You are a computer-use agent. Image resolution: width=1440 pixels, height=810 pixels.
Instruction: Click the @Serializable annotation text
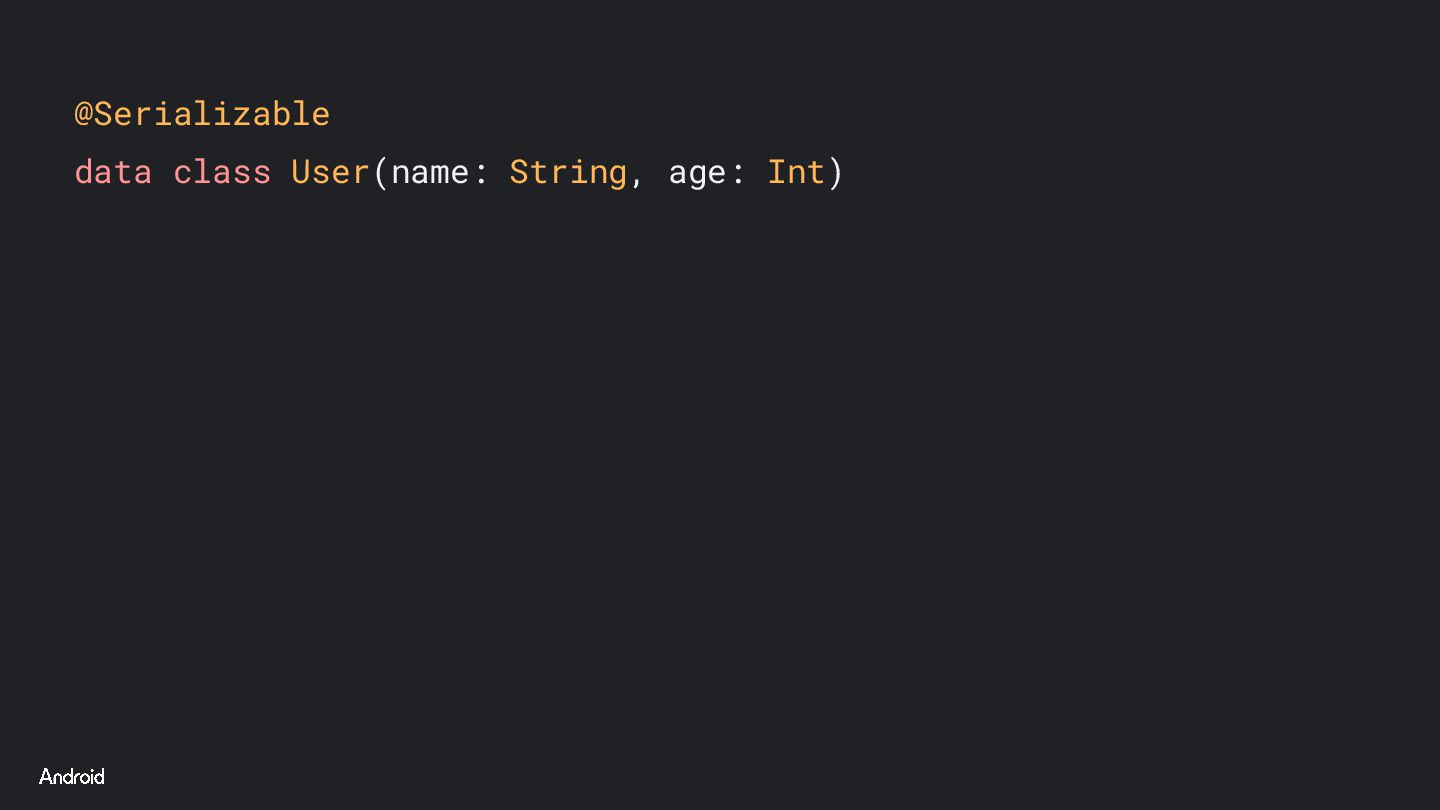pyautogui.click(x=202, y=114)
